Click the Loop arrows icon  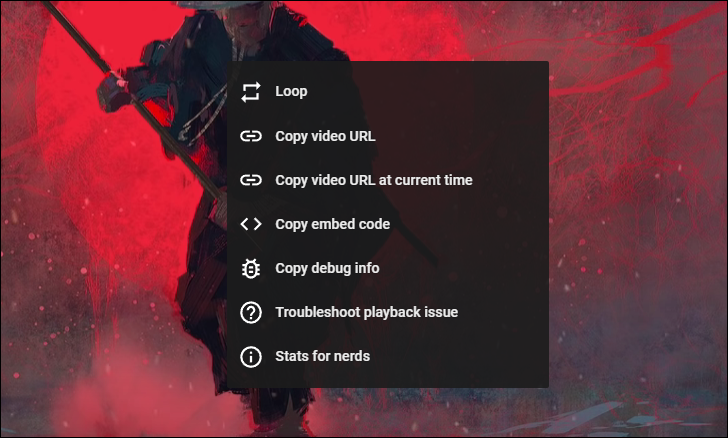(x=251, y=92)
